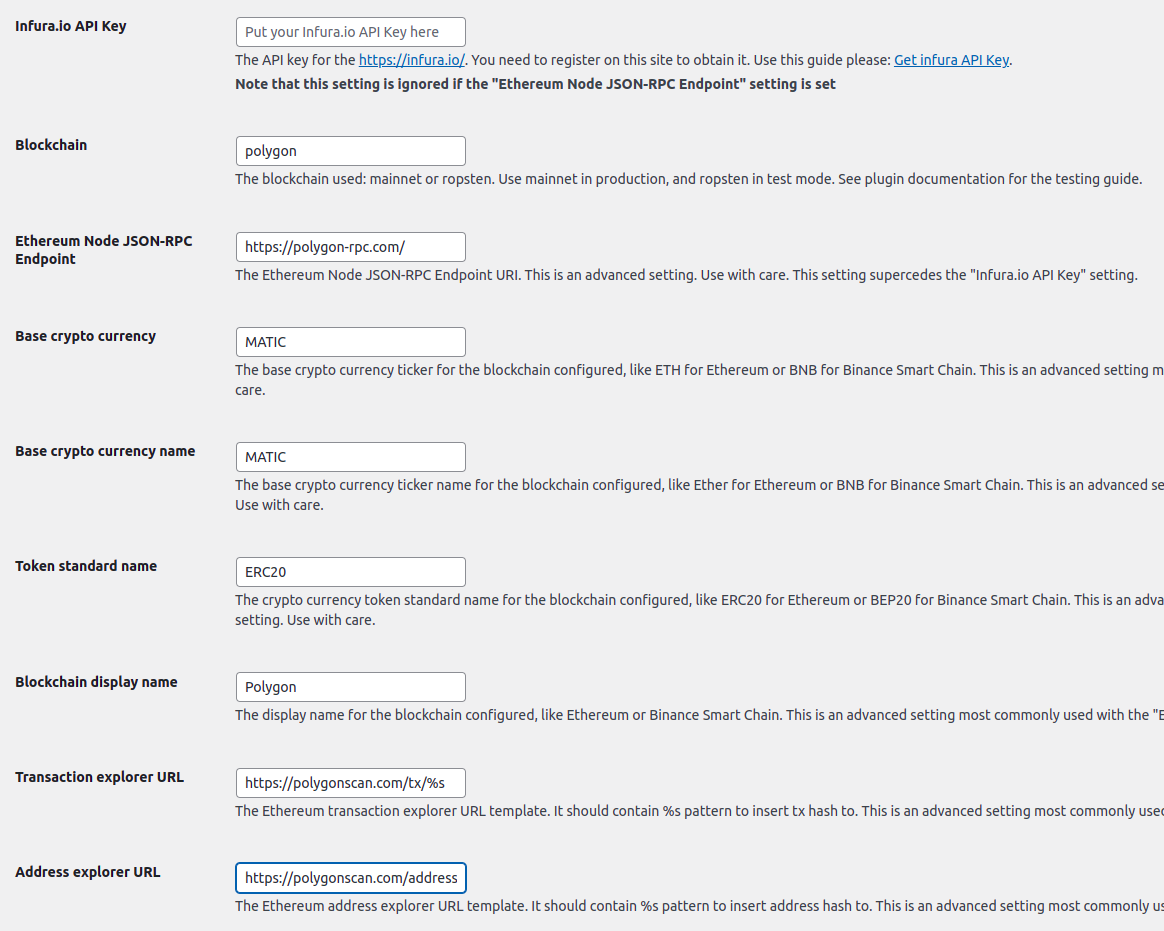Click the "Base crypto currency" label text
Image resolution: width=1164 pixels, height=931 pixels.
tap(85, 336)
